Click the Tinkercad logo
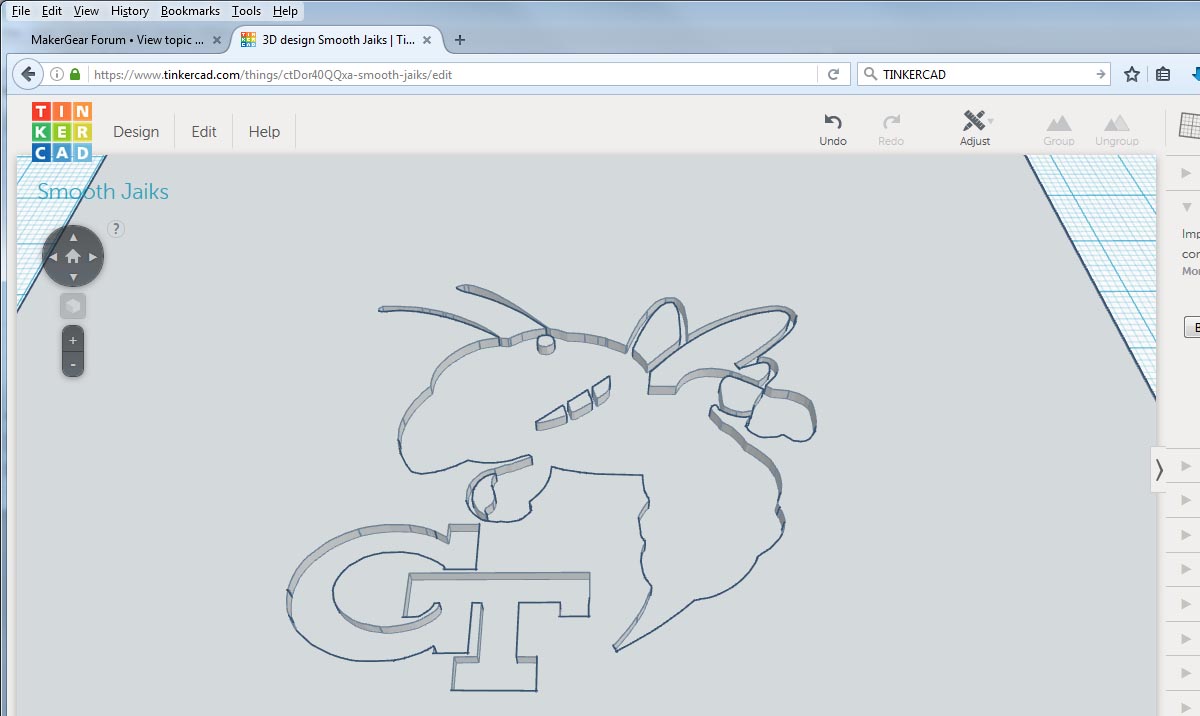The width and height of the screenshot is (1200, 716). pyautogui.click(x=61, y=132)
